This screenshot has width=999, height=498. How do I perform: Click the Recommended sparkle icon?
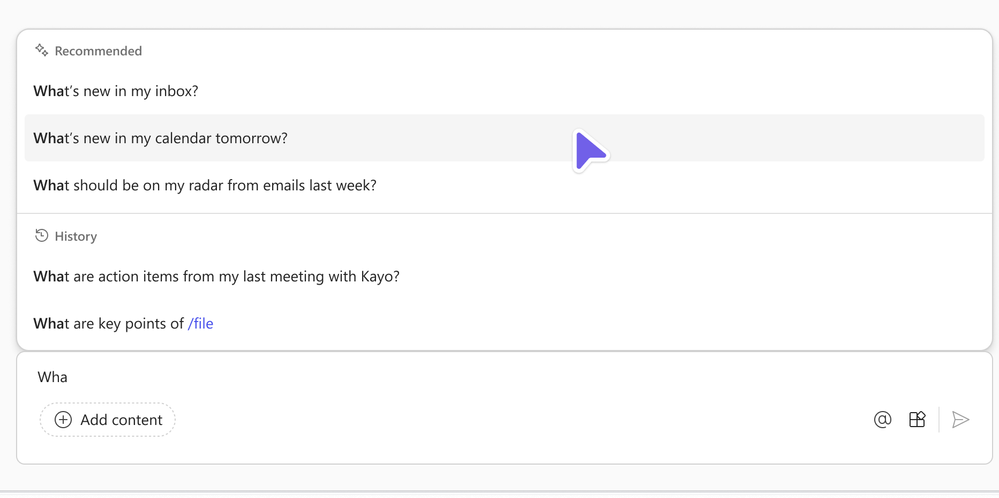[x=41, y=50]
